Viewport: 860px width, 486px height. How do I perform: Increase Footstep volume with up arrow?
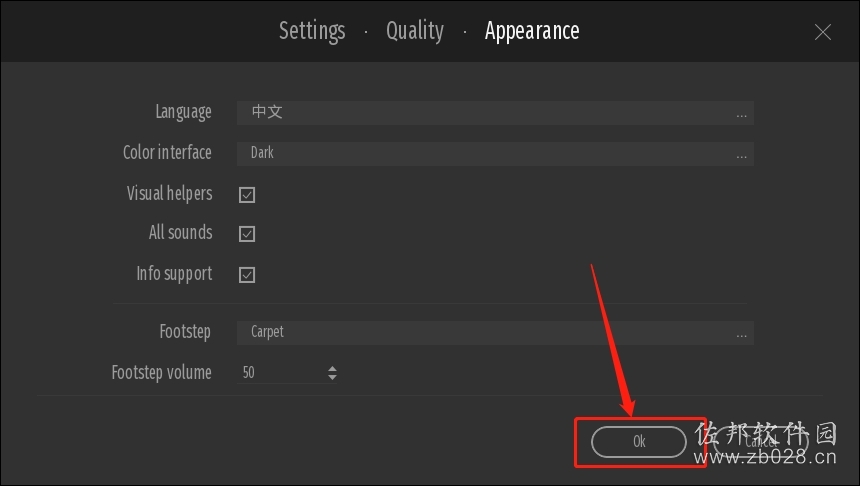pos(332,369)
